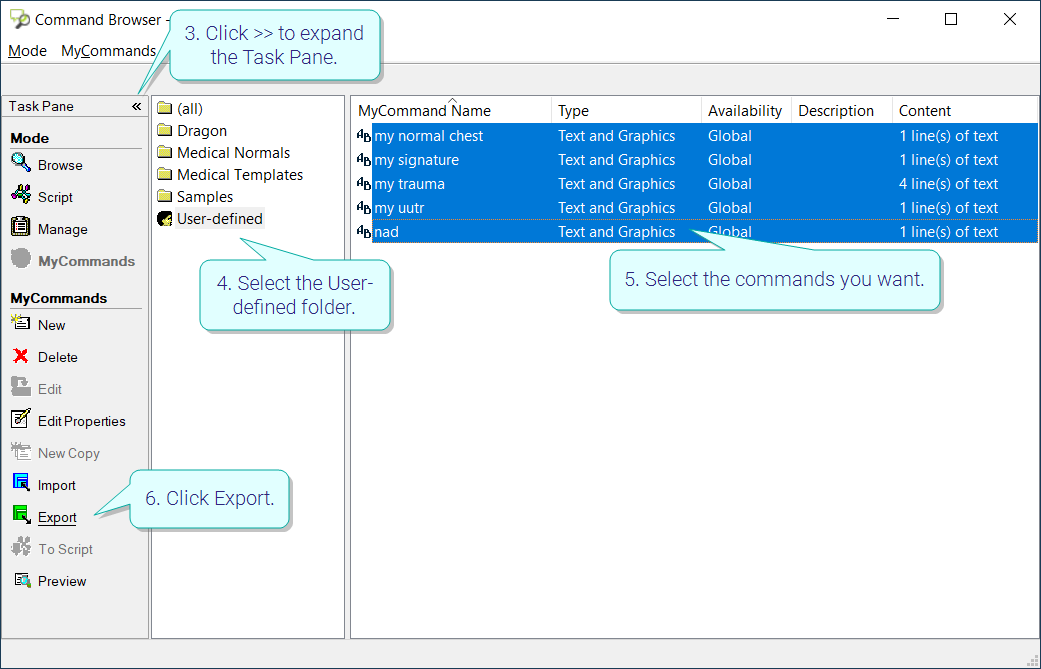Click the Edit icon in Task Pane
The height and width of the screenshot is (669, 1041).
[21, 387]
